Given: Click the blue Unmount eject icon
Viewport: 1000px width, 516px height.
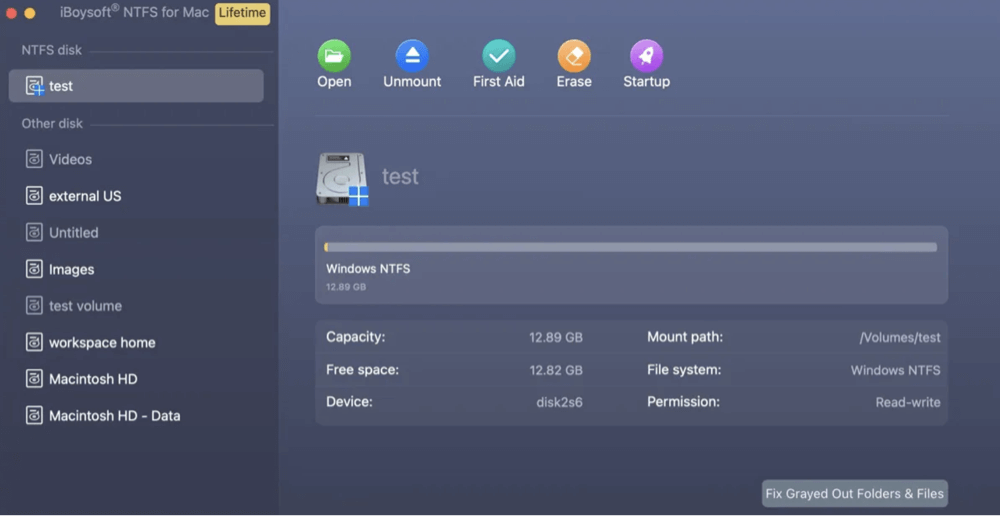Looking at the screenshot, I should pyautogui.click(x=412, y=55).
